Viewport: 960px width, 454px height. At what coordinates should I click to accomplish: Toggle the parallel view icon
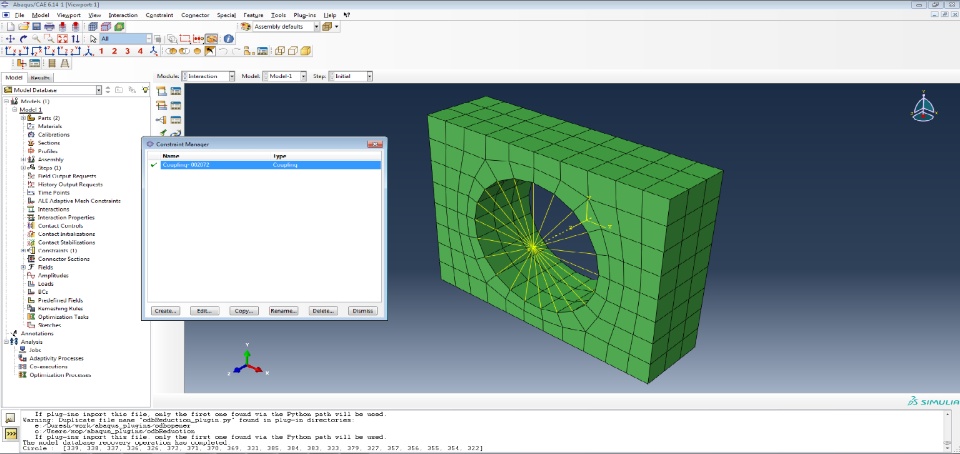pos(52,64)
